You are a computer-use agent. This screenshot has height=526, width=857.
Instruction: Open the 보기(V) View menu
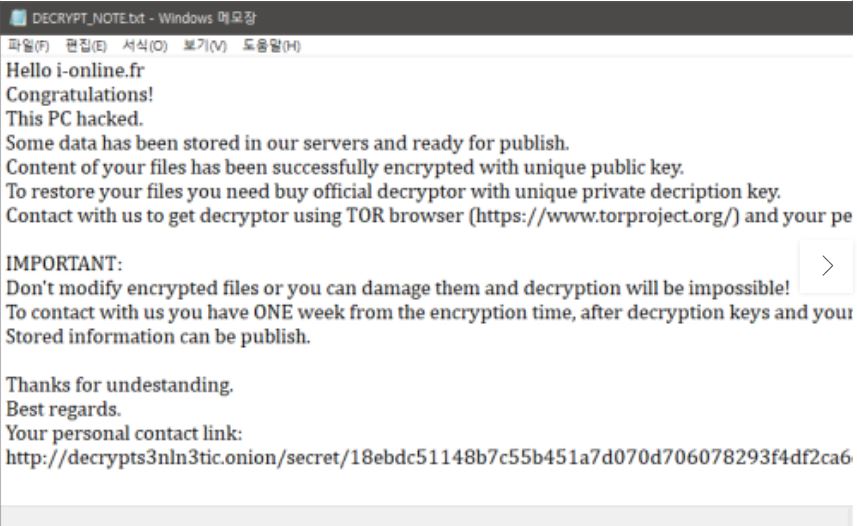click(205, 46)
